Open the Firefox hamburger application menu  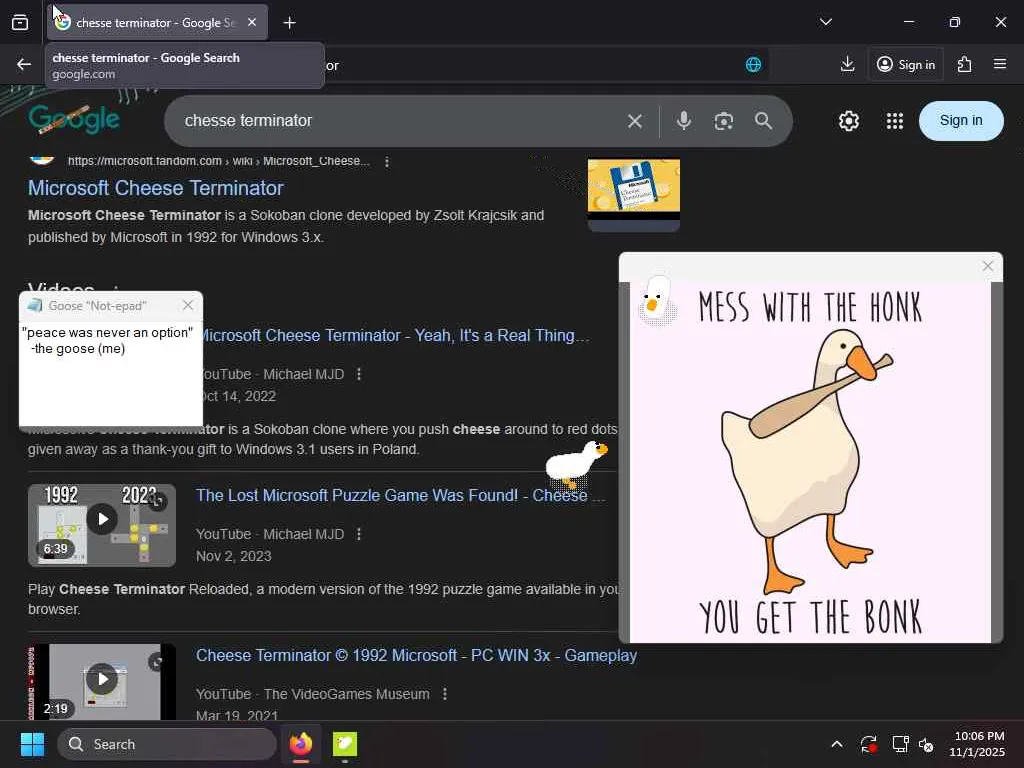pyautogui.click(x=999, y=64)
